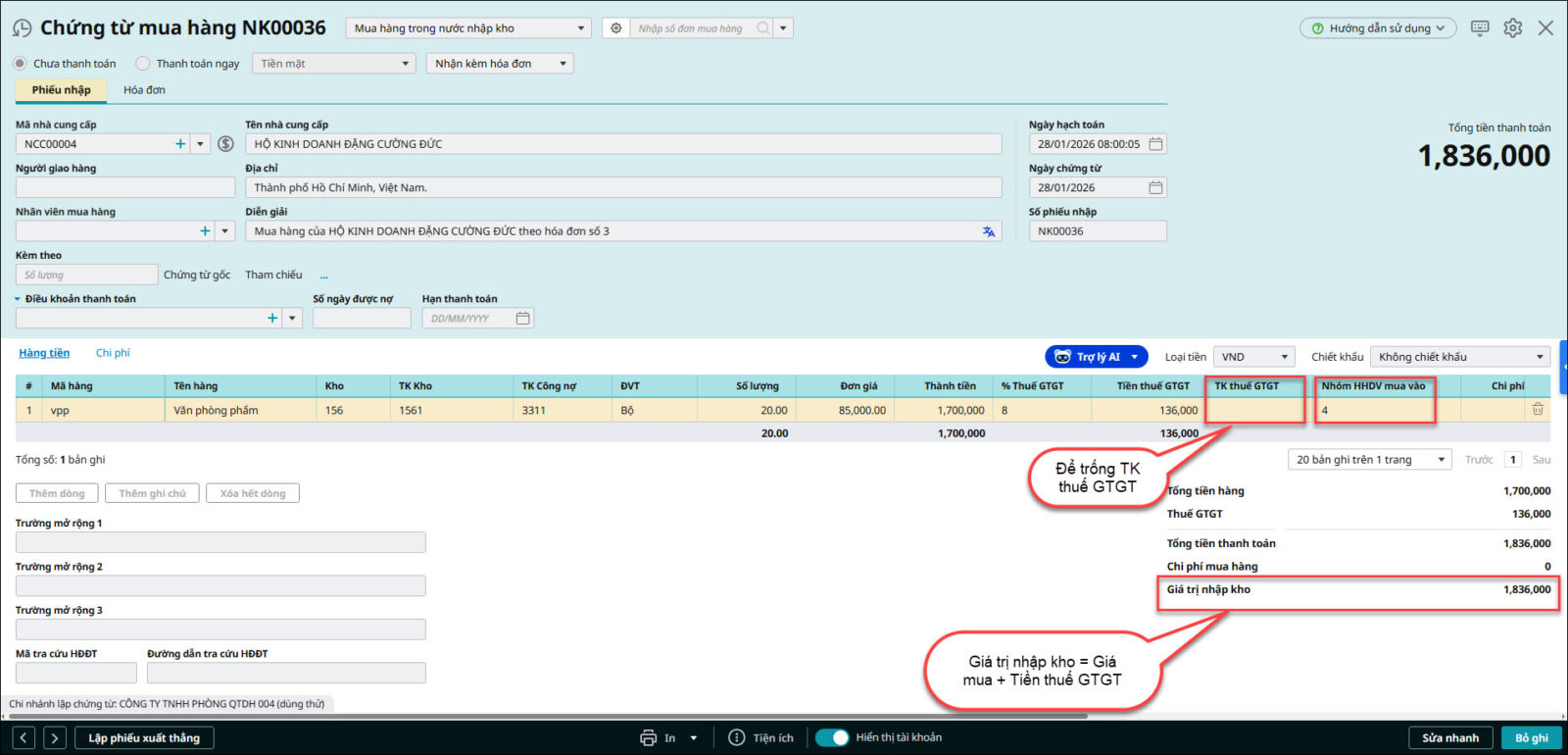
Task: Click Người giao hàng input field
Action: (x=125, y=187)
